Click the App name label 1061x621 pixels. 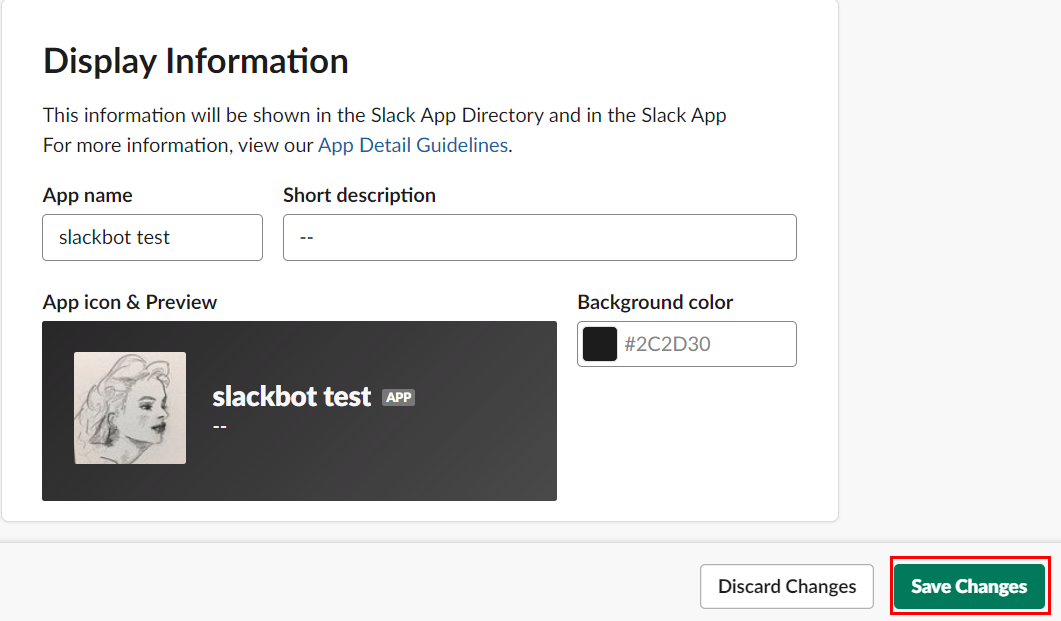point(87,195)
